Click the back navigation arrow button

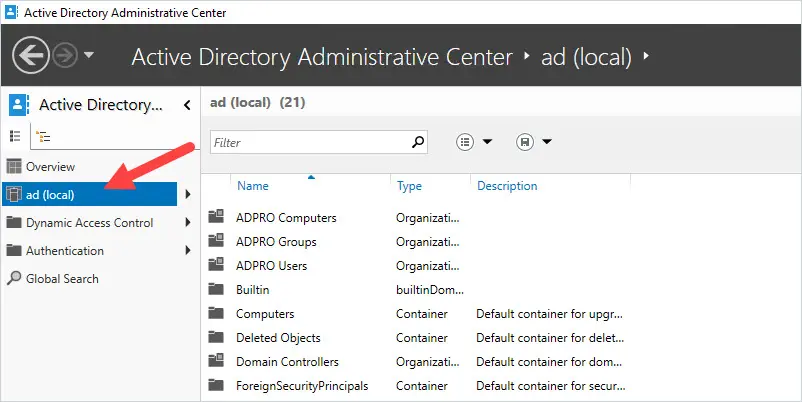click(x=31, y=55)
